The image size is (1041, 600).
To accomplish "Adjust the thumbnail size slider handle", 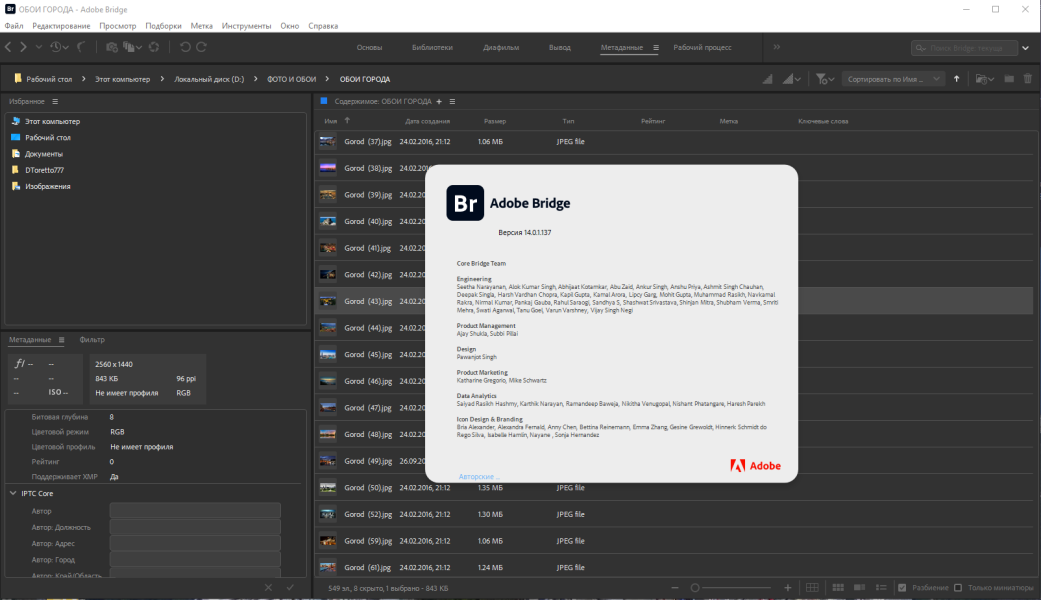I will coord(695,588).
